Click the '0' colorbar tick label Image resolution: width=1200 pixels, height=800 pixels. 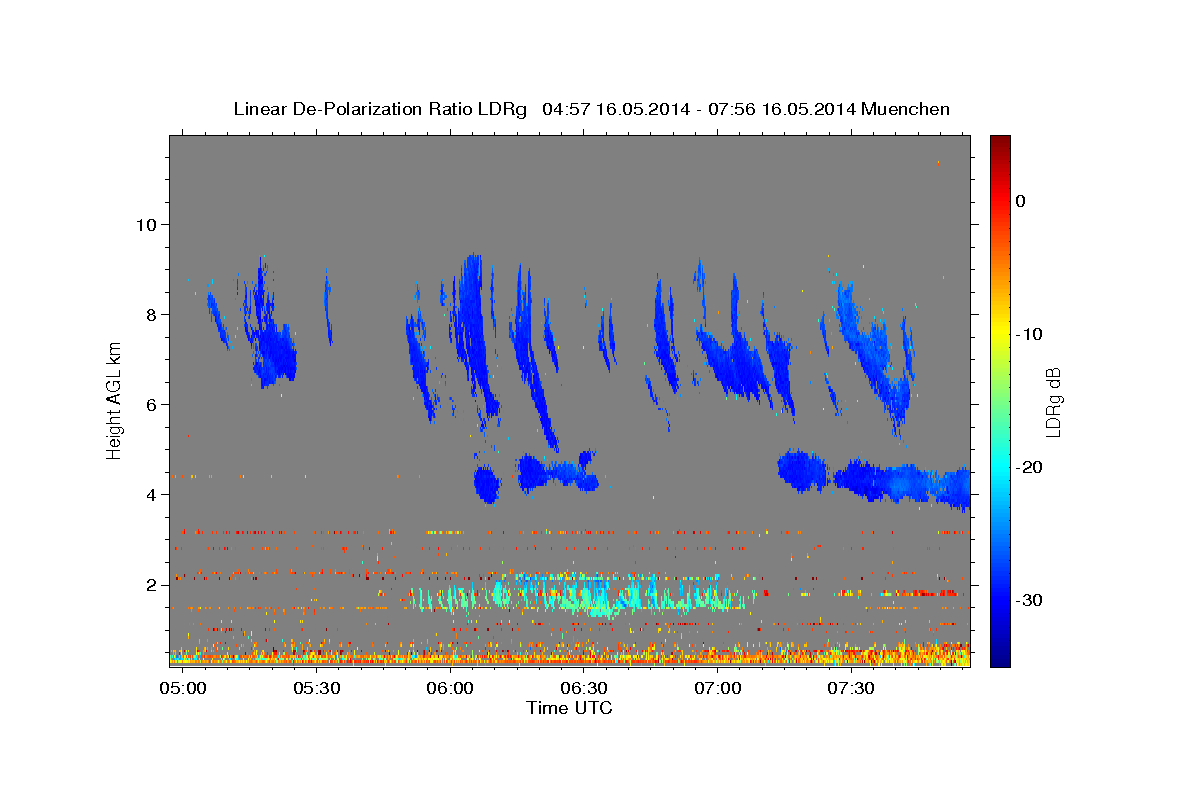(1020, 201)
